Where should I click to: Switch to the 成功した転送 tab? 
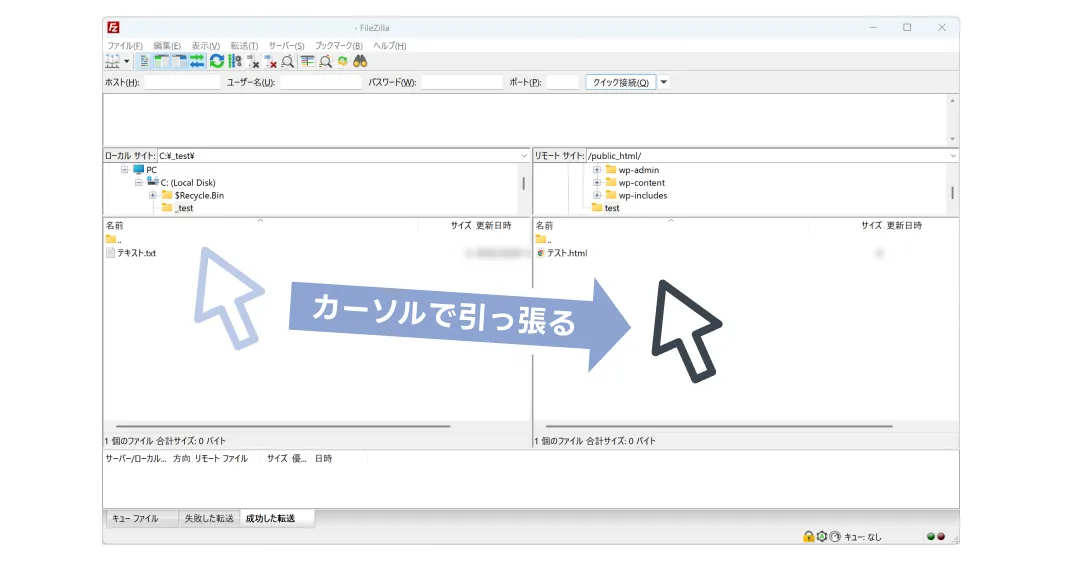[x=276, y=518]
